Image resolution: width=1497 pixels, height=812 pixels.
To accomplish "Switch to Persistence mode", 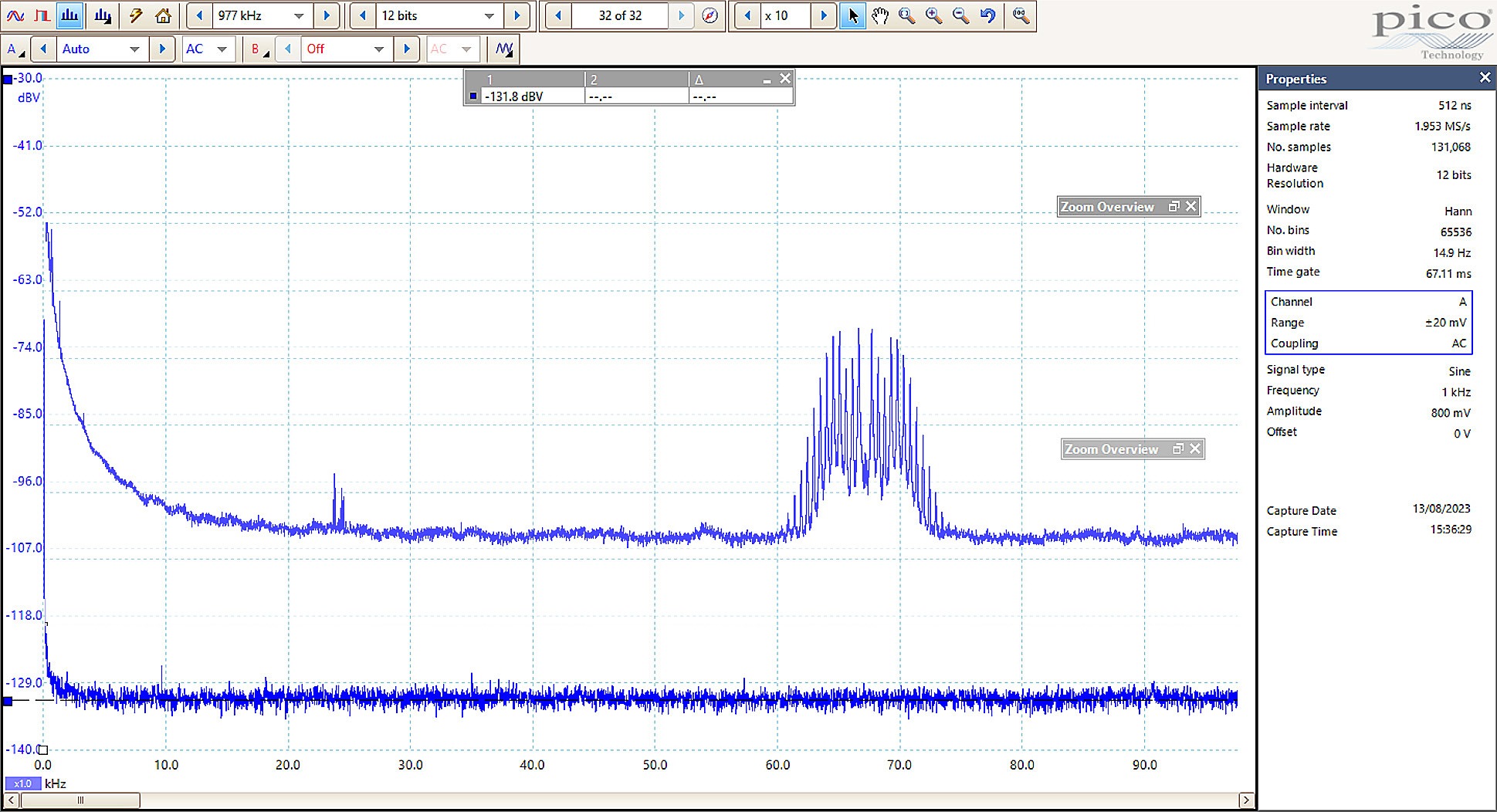I will tap(42, 15).
